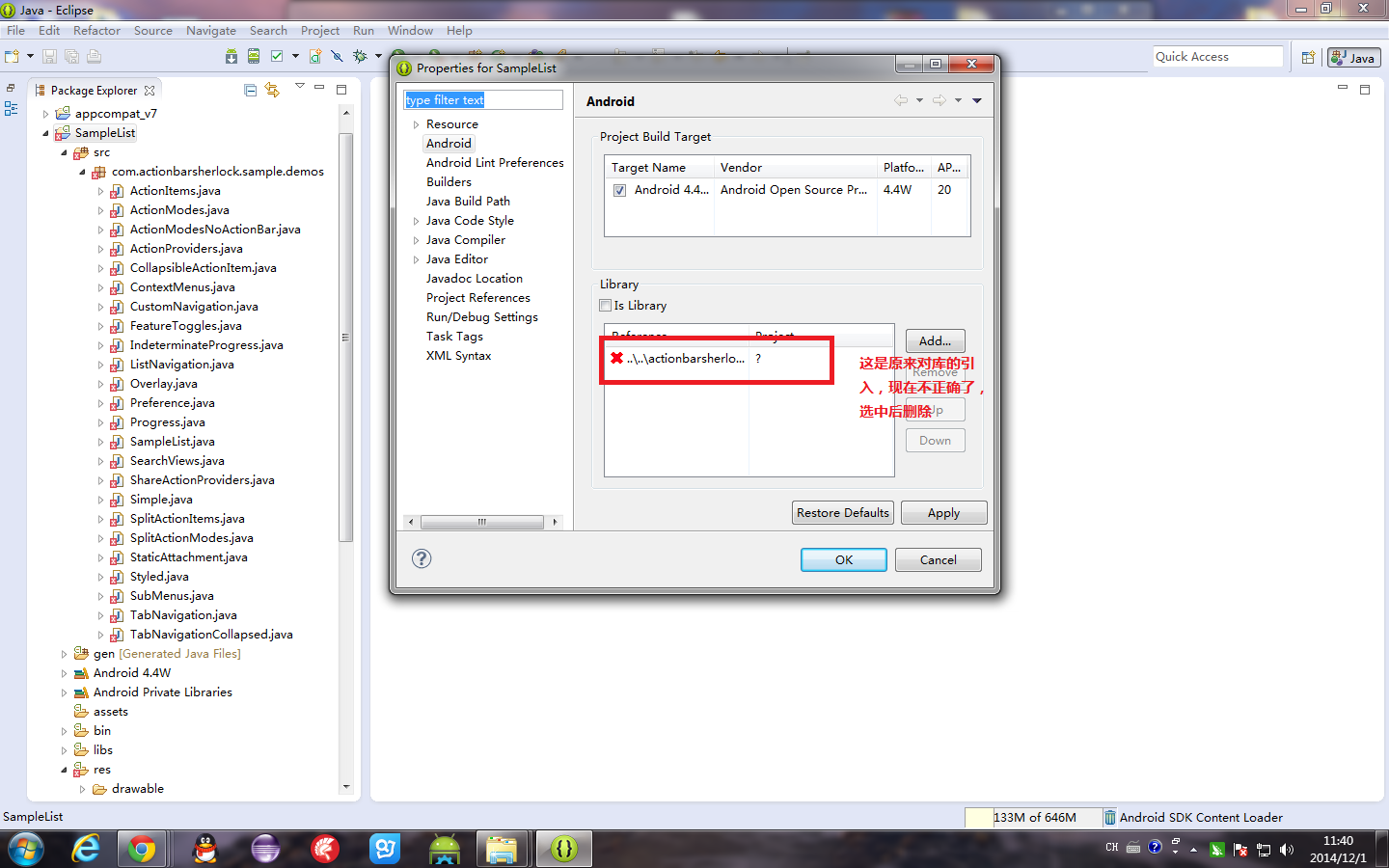Open the Navigate menu
The width and height of the screenshot is (1389, 868).
(210, 31)
